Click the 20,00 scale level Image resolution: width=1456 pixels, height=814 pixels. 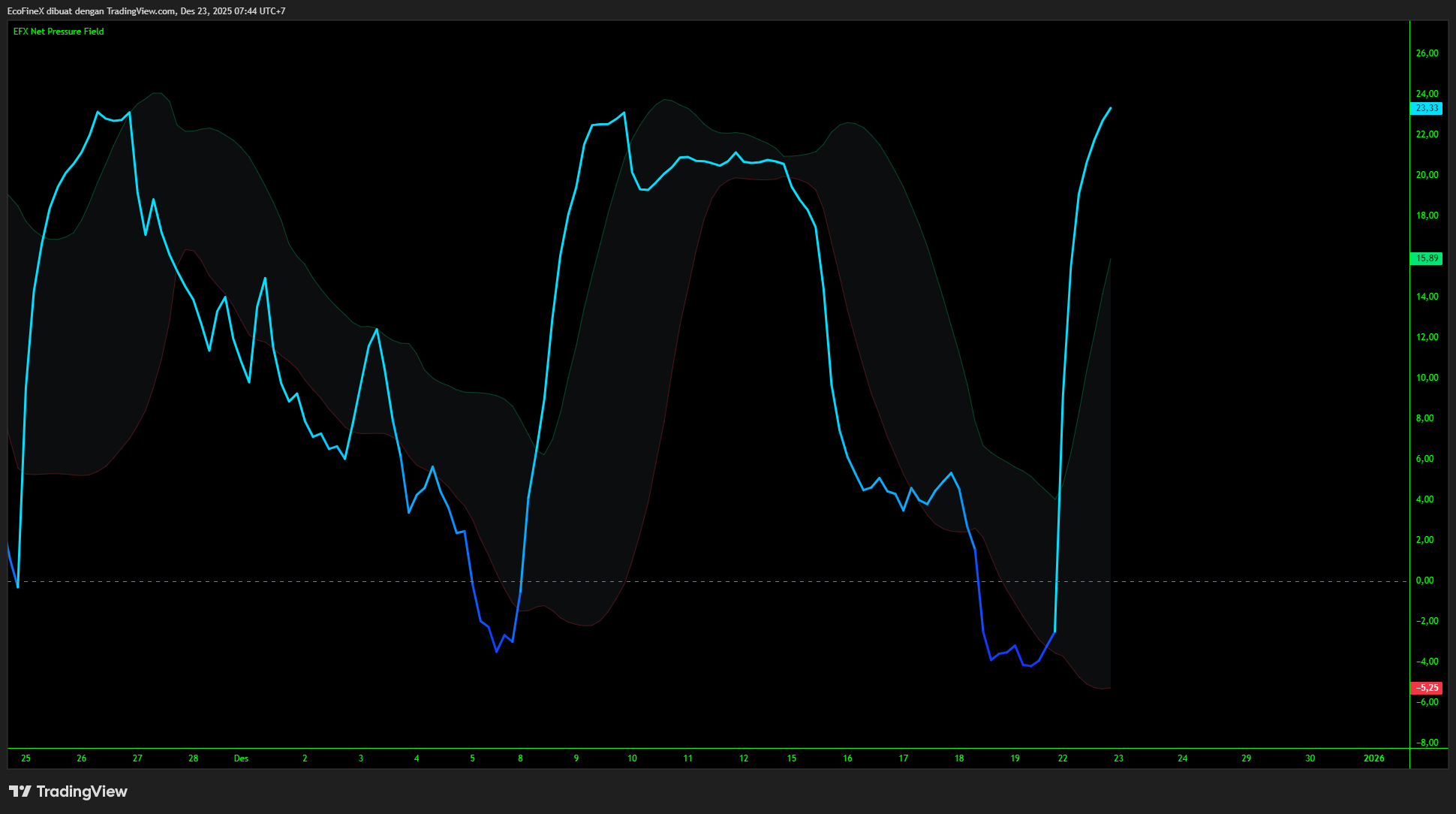[1427, 175]
